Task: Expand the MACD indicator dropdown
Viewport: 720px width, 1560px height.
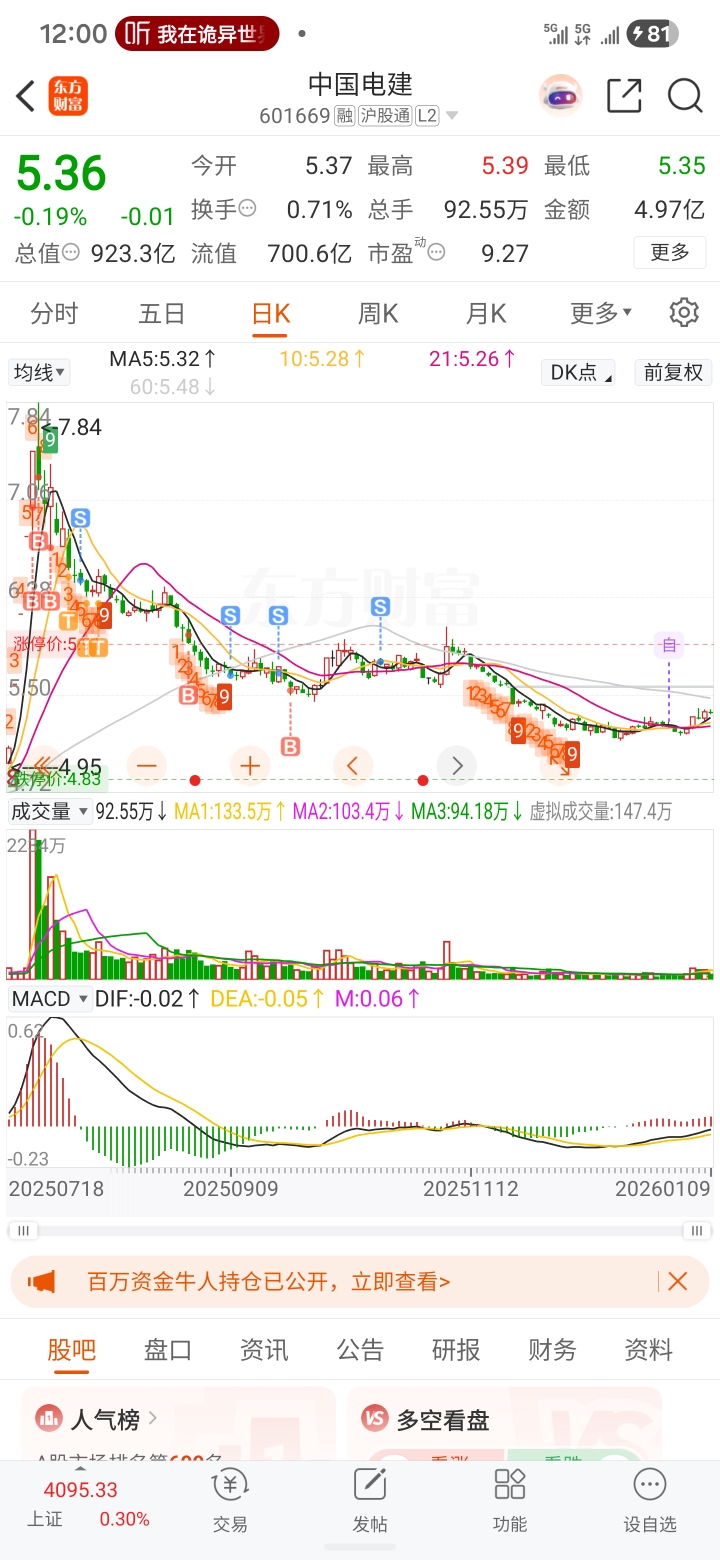Action: click(x=50, y=998)
